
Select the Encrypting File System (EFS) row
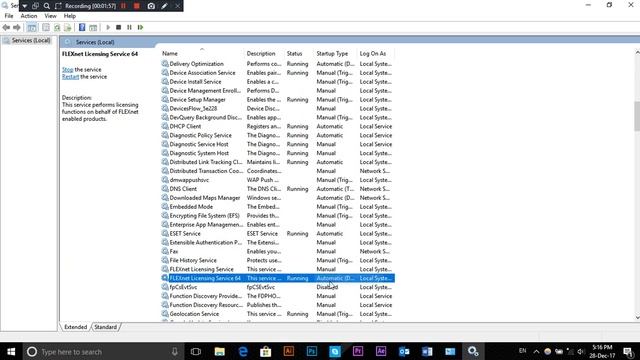click(x=278, y=216)
